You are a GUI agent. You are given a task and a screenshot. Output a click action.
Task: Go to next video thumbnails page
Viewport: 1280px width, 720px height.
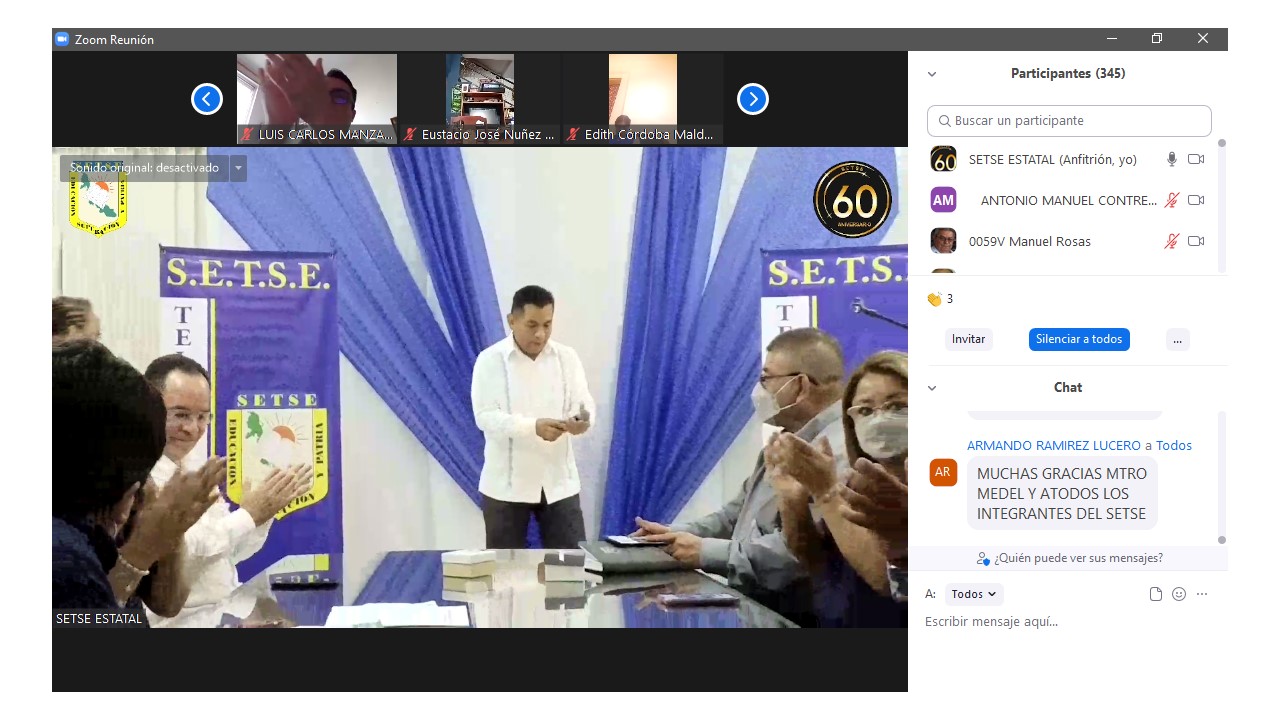(753, 99)
